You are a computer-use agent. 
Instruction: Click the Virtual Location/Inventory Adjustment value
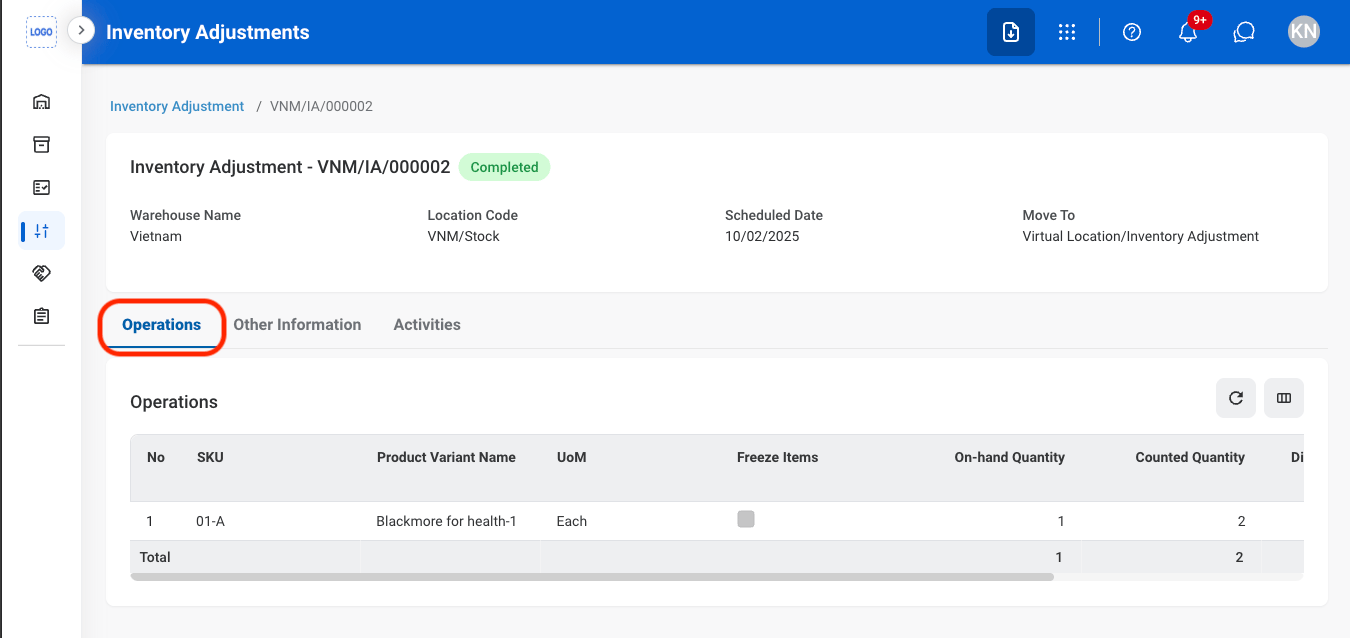coord(1140,237)
